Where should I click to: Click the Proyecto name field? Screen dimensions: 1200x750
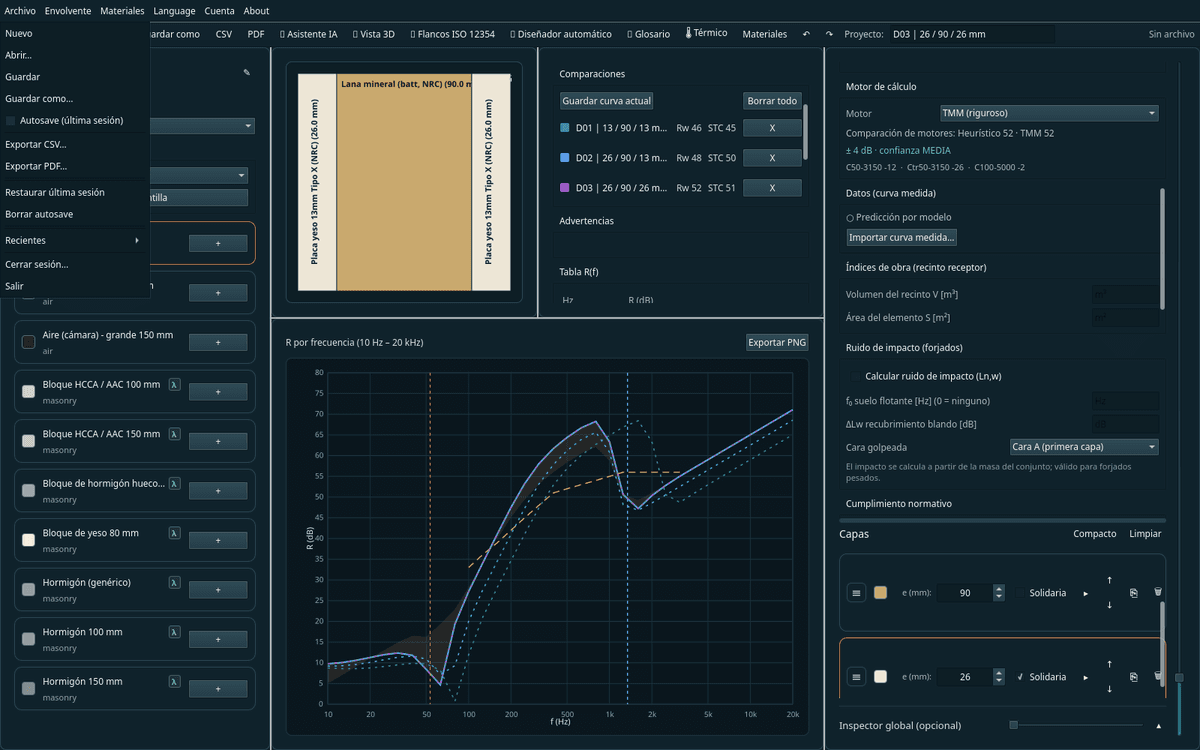[972, 34]
